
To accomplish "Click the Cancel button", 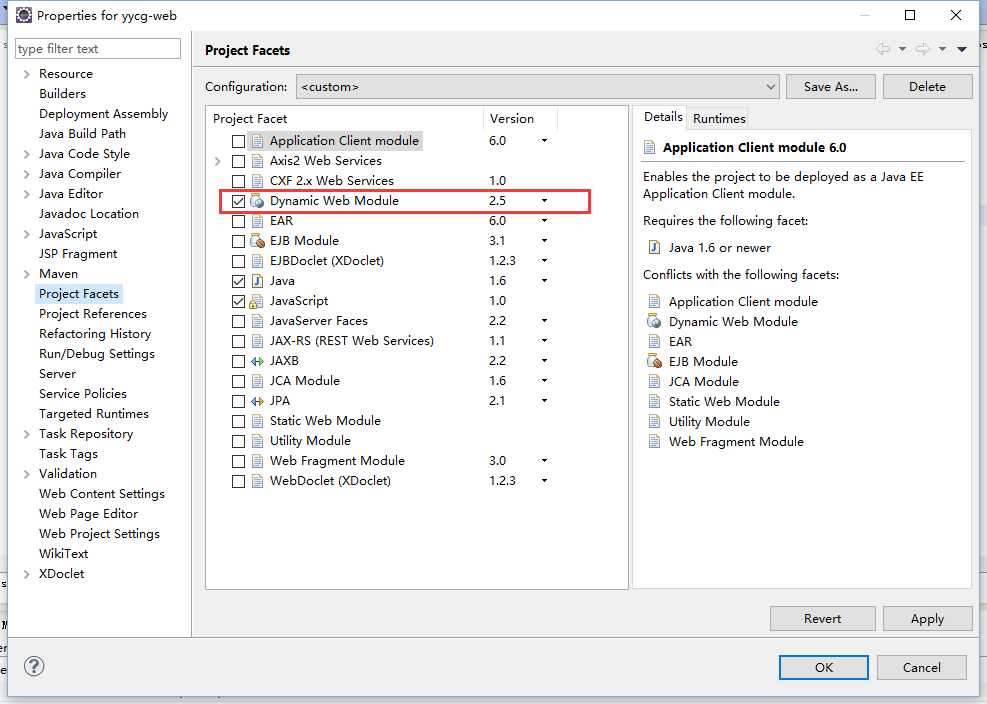I will click(x=922, y=667).
